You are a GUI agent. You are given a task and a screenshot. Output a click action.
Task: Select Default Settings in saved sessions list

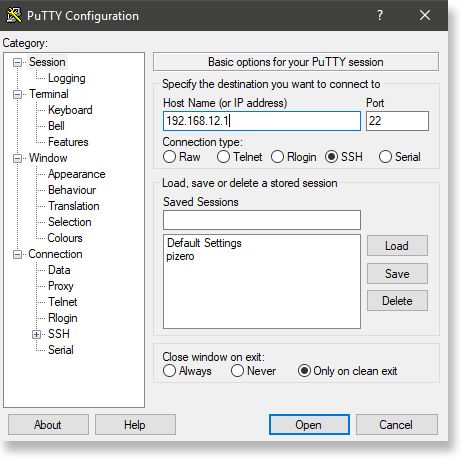pos(204,243)
